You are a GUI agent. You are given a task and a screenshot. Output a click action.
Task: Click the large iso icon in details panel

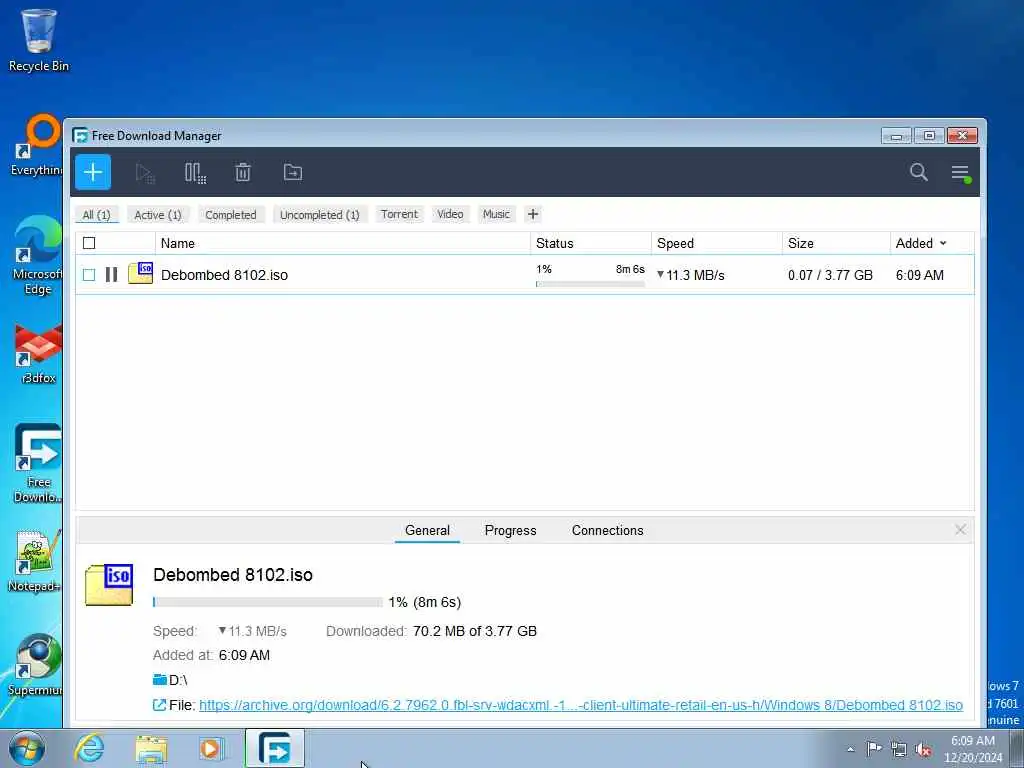coord(109,584)
